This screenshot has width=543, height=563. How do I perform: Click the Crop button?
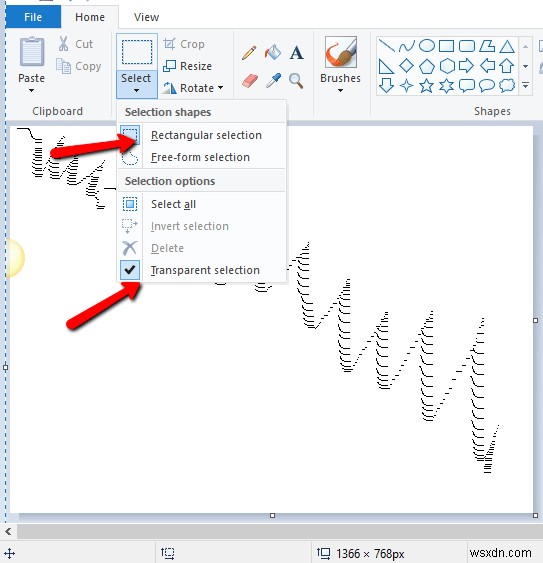point(184,44)
